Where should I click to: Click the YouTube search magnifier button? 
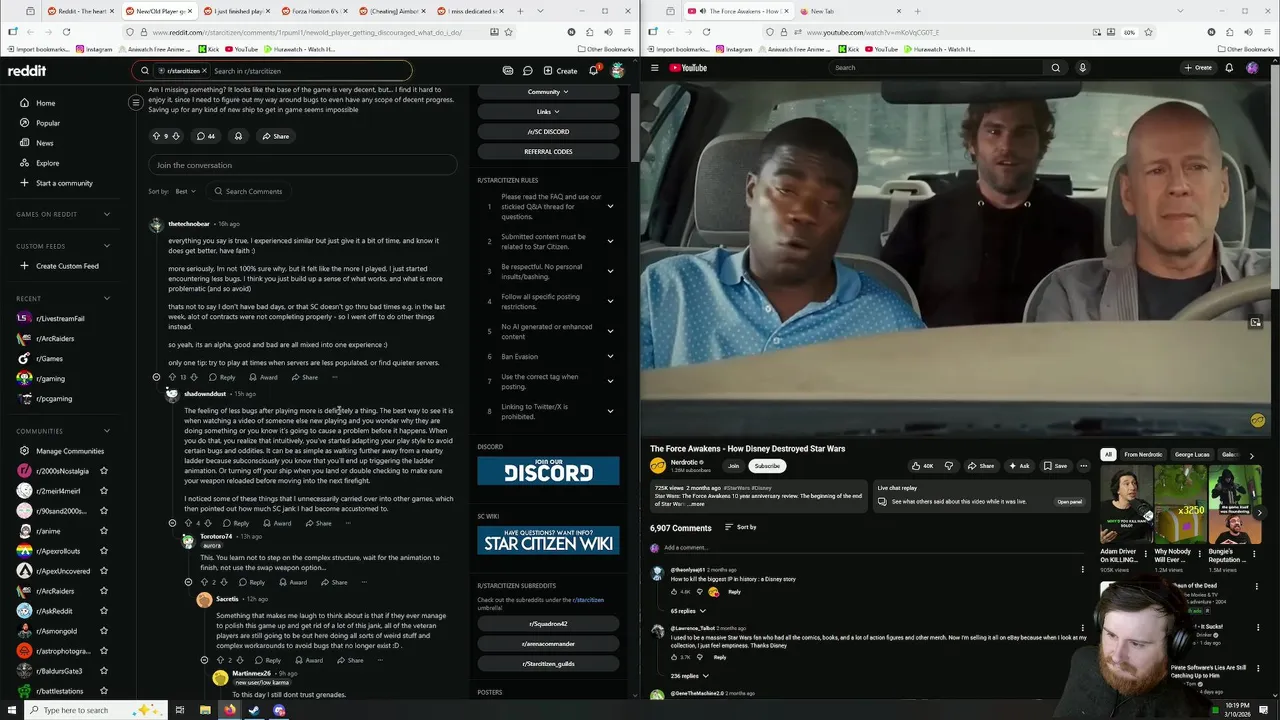coord(1055,68)
